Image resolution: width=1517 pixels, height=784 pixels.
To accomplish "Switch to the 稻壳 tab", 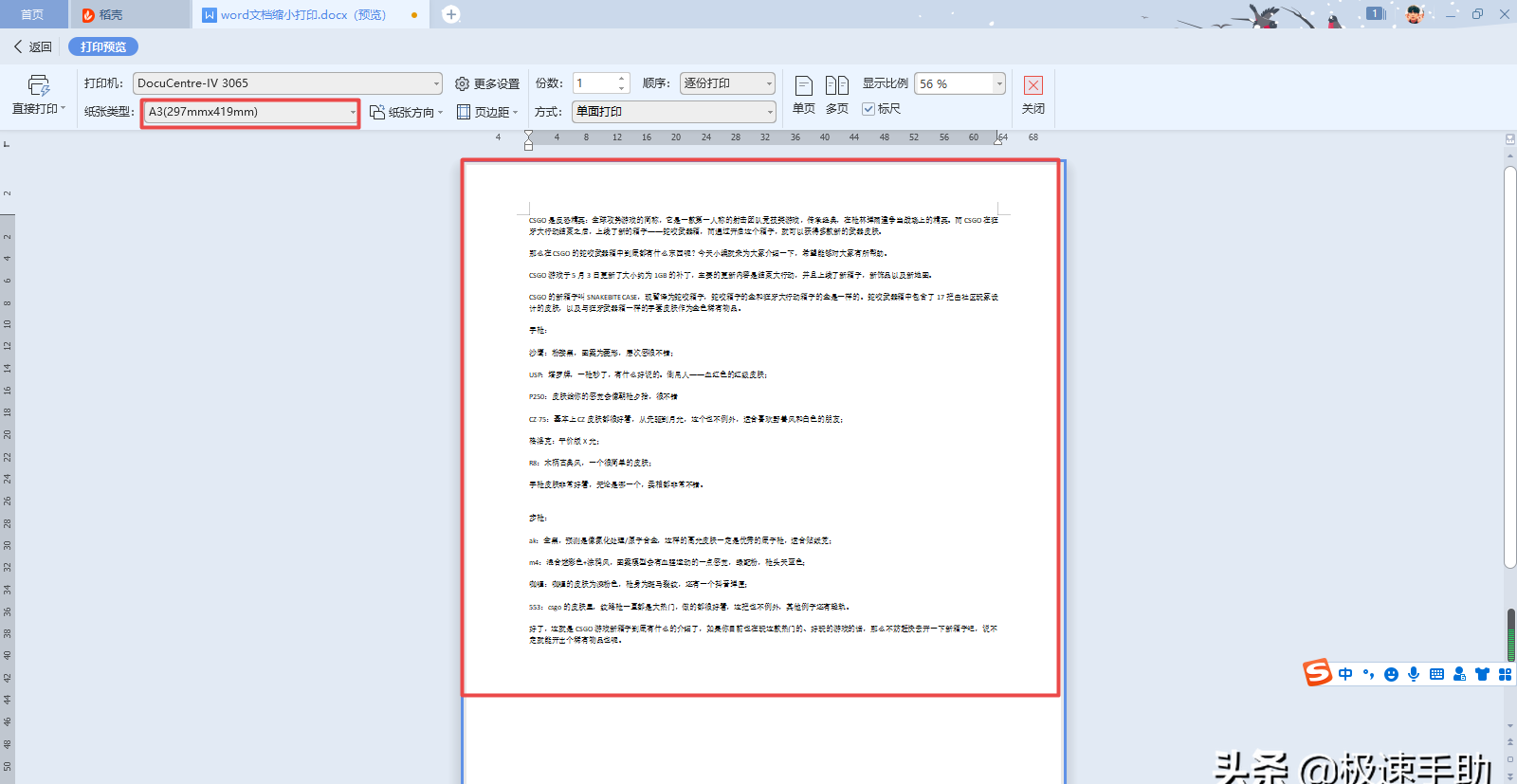I will click(x=130, y=14).
